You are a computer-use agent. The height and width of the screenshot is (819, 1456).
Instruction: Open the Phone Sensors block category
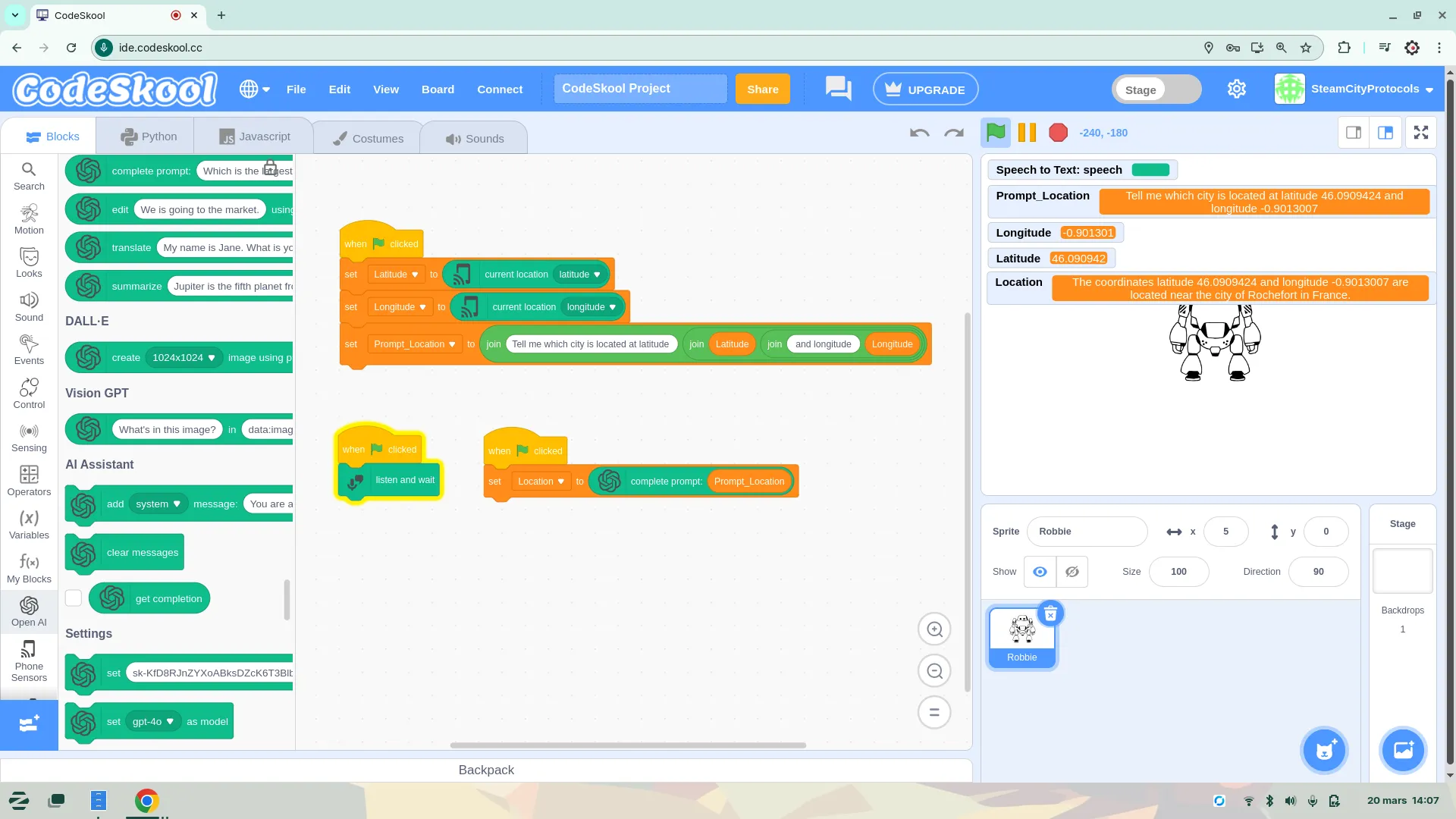(29, 661)
